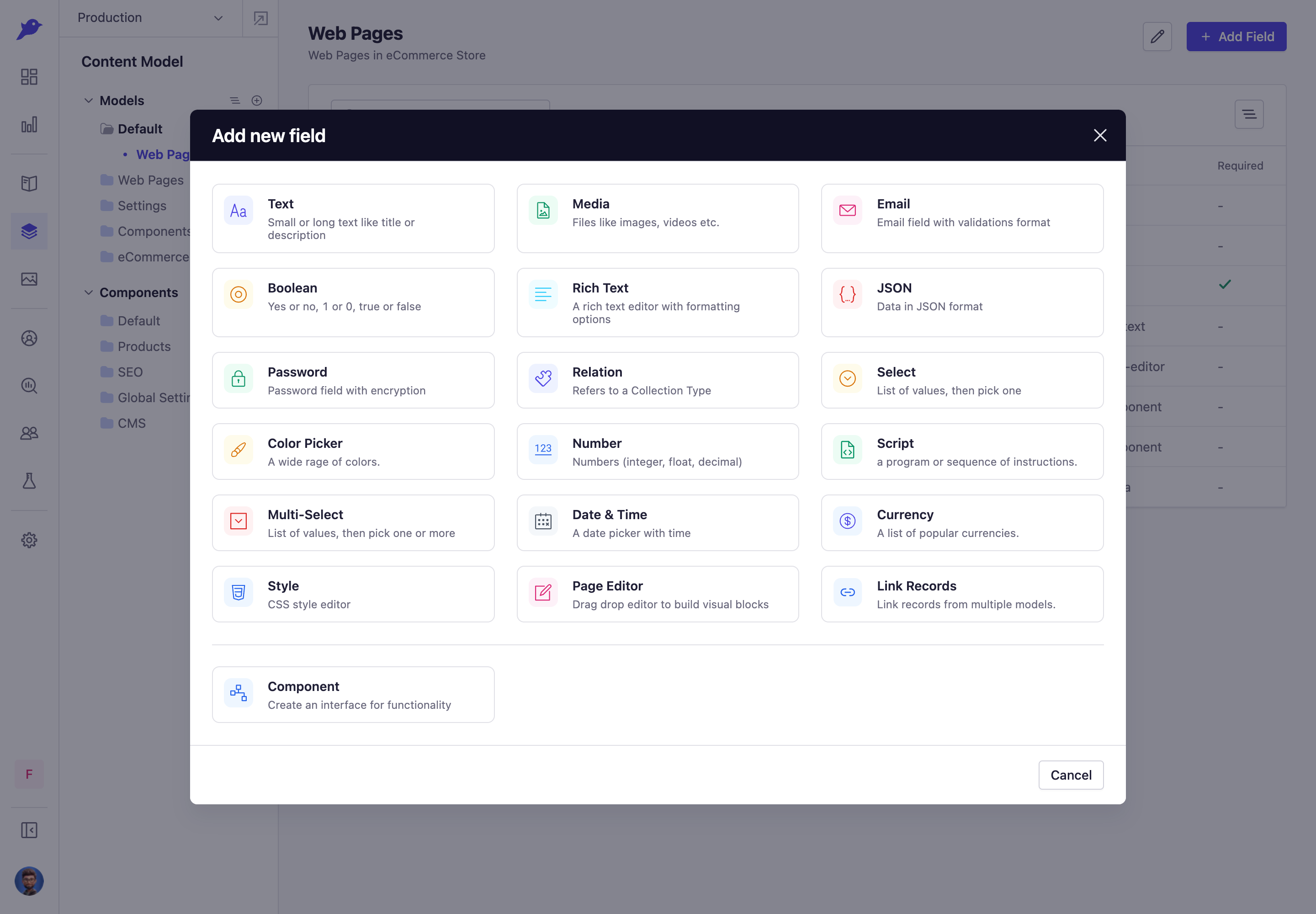This screenshot has height=914, width=1316.
Task: Open the Production environment dropdown
Action: (x=150, y=18)
